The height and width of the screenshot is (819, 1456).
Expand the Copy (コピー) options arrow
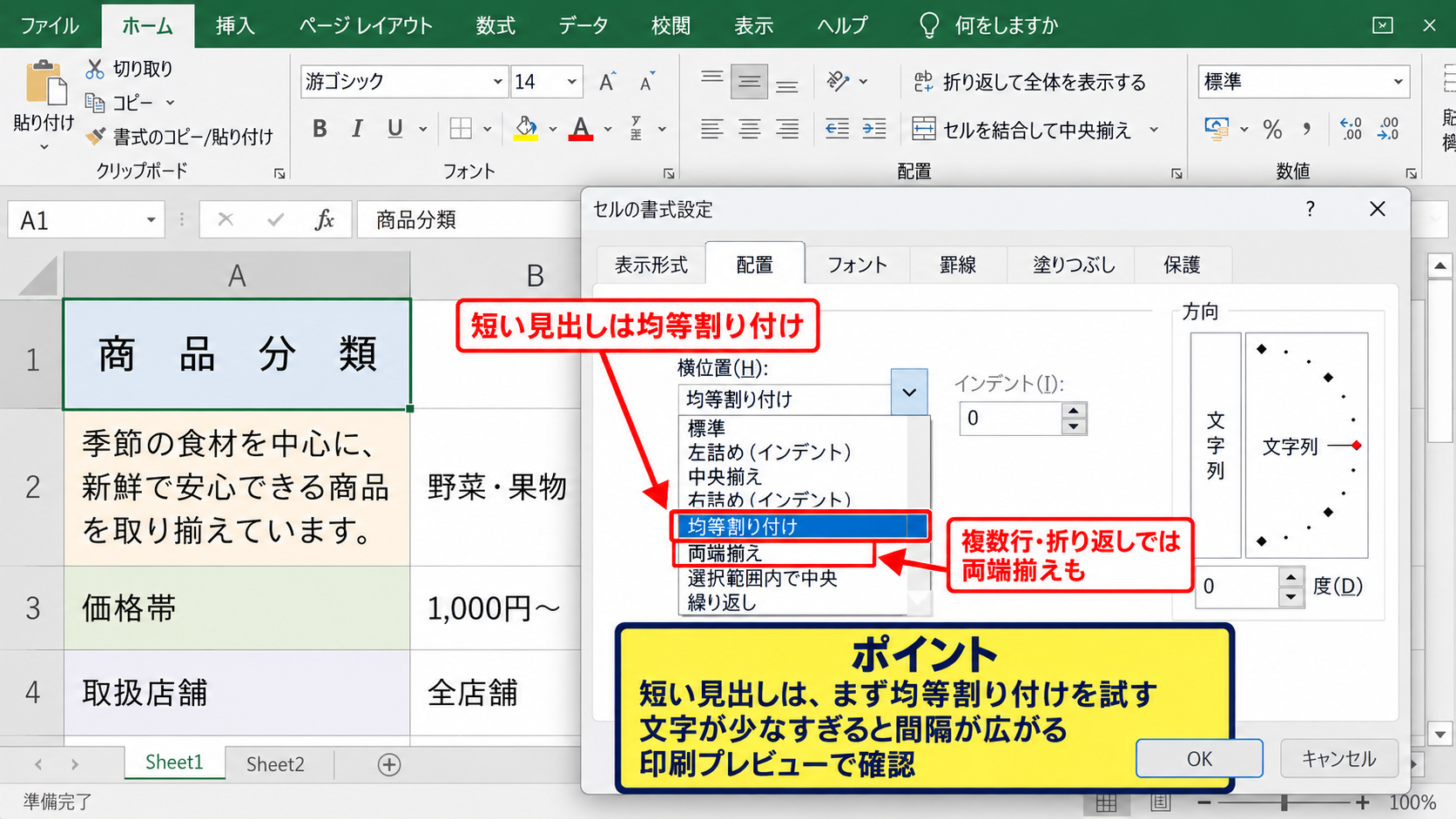pos(170,103)
